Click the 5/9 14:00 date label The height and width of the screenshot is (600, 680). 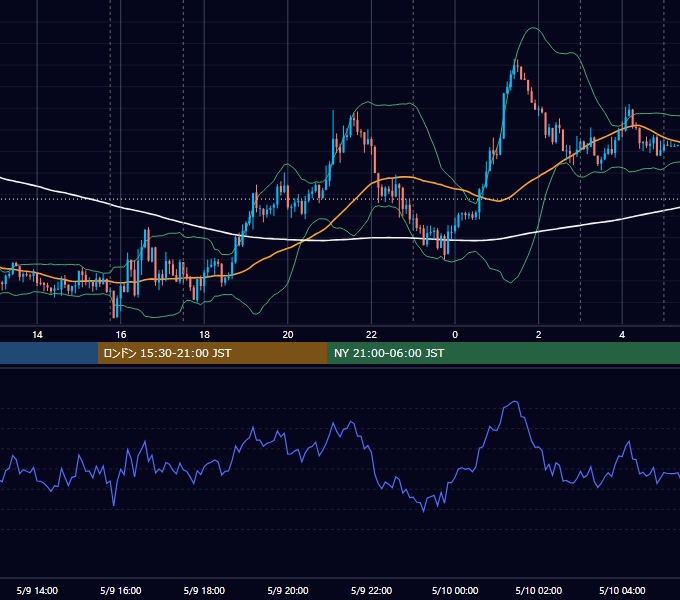[37, 590]
